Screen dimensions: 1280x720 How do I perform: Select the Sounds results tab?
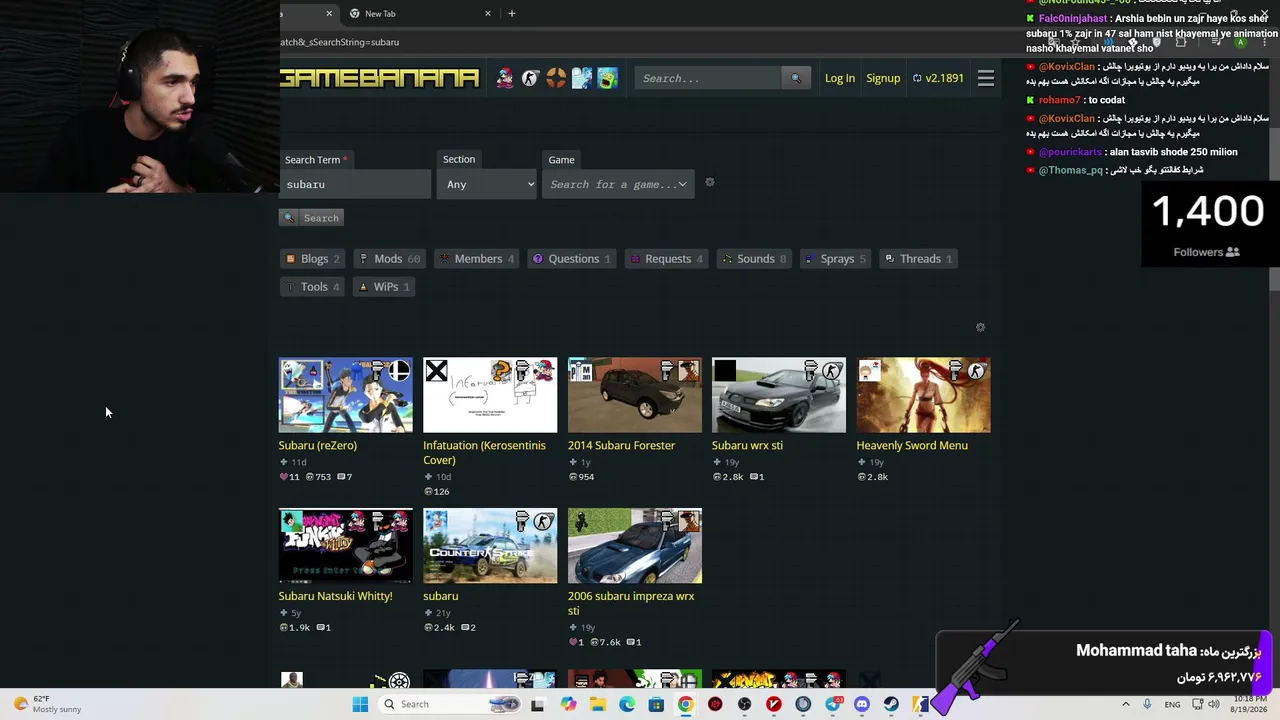pos(754,259)
